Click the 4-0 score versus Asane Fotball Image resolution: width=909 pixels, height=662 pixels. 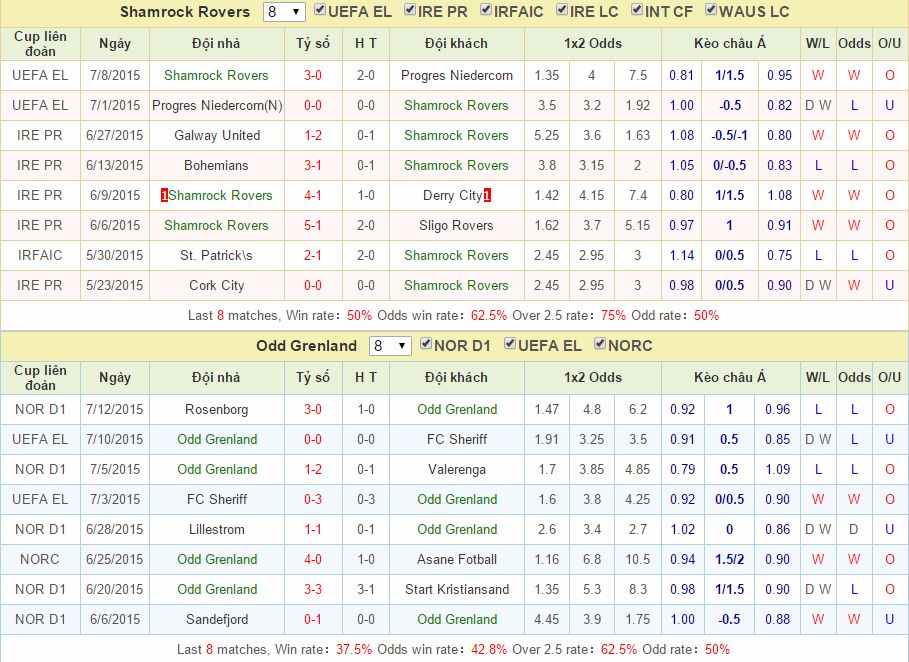point(313,560)
